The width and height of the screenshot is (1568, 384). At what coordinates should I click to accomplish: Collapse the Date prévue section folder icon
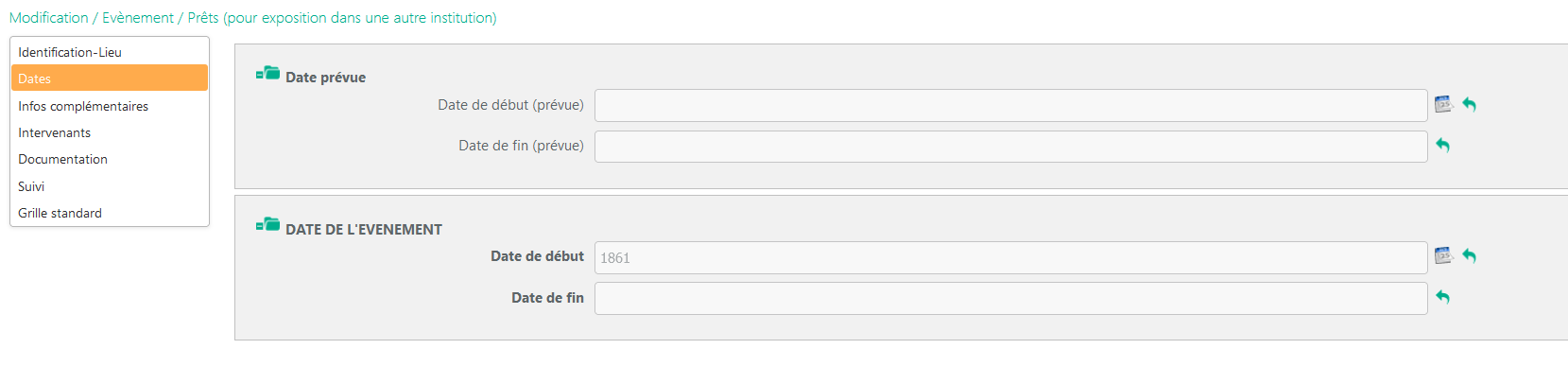tap(268, 74)
